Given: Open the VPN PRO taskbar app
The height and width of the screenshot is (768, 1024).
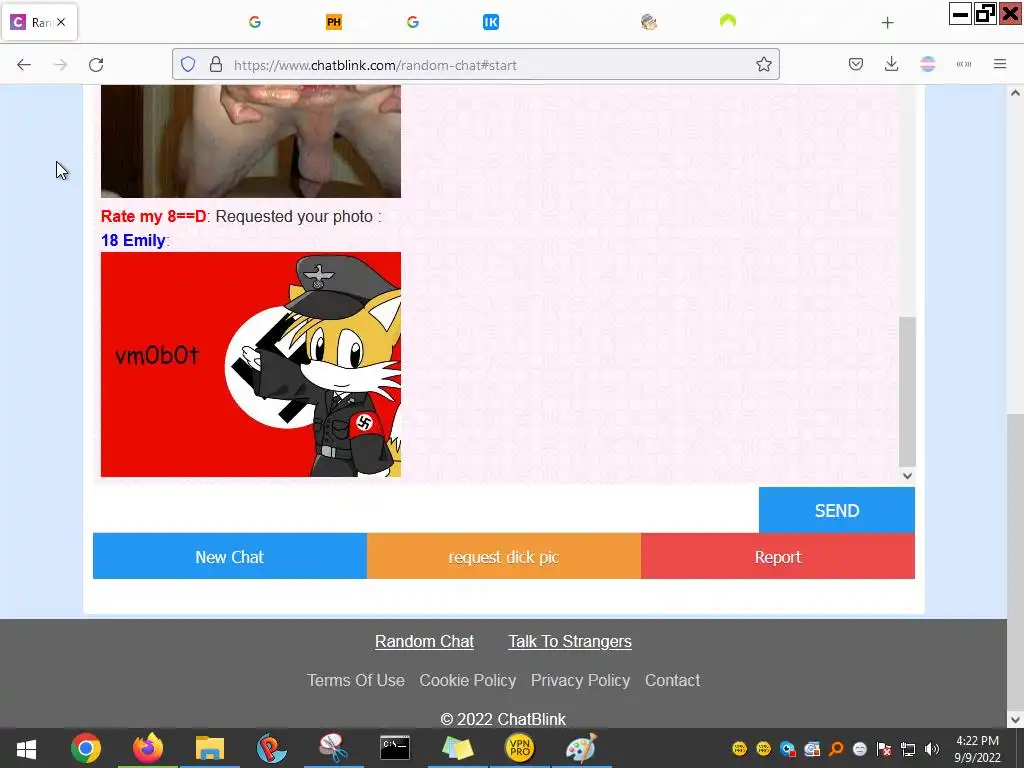Looking at the screenshot, I should click(519, 748).
